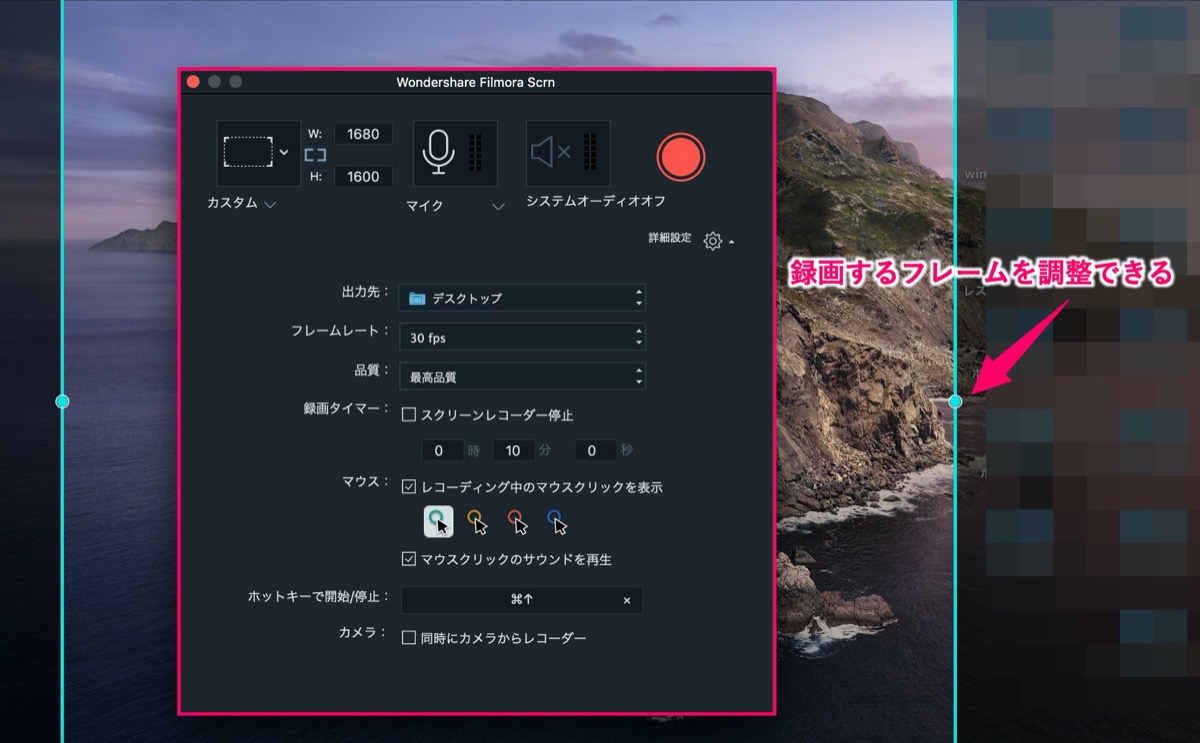The width and height of the screenshot is (1200, 743).
Task: Click the microphone icon
Action: 437,152
